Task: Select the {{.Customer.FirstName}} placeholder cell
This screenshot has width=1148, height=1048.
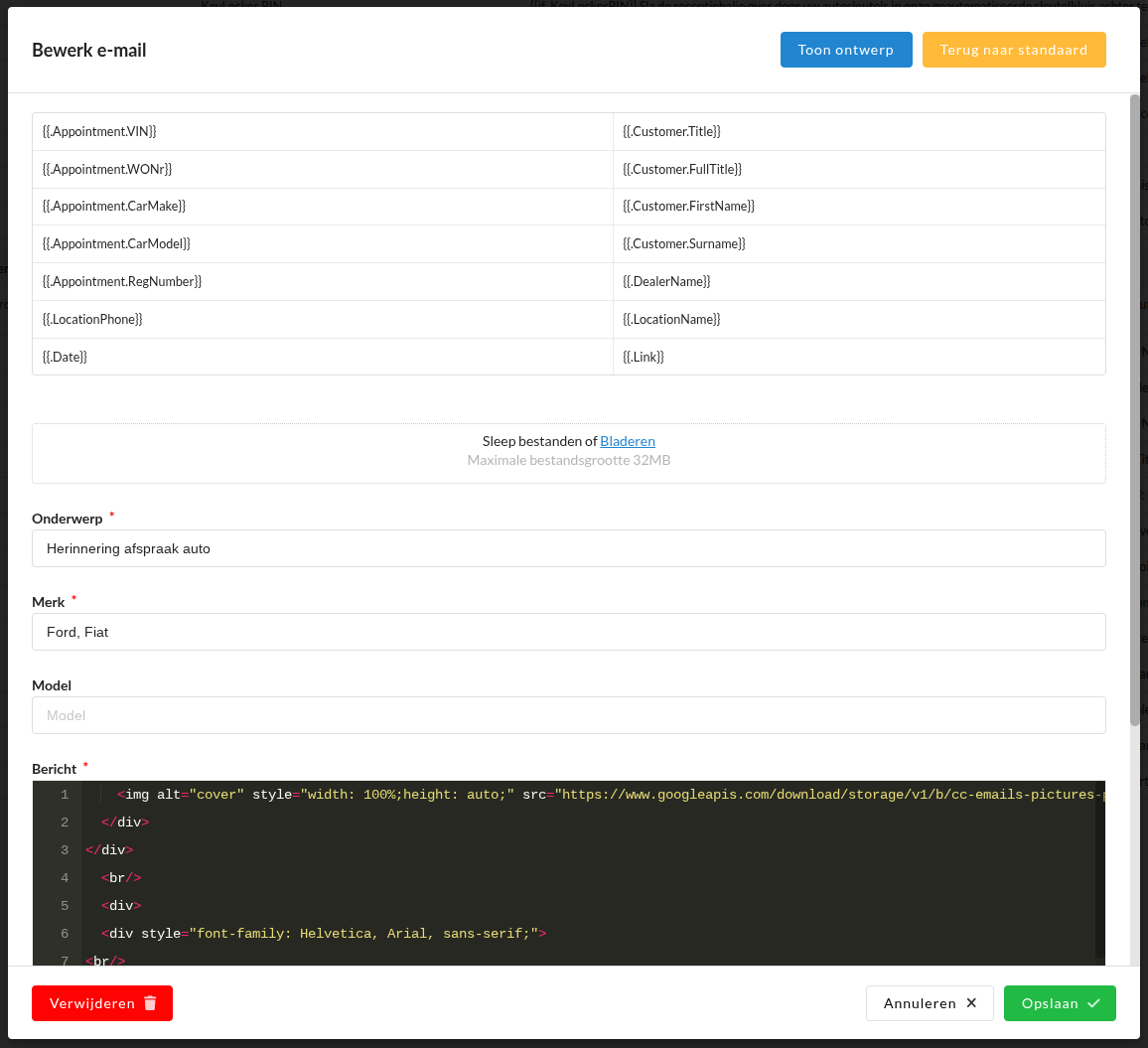Action: point(688,206)
